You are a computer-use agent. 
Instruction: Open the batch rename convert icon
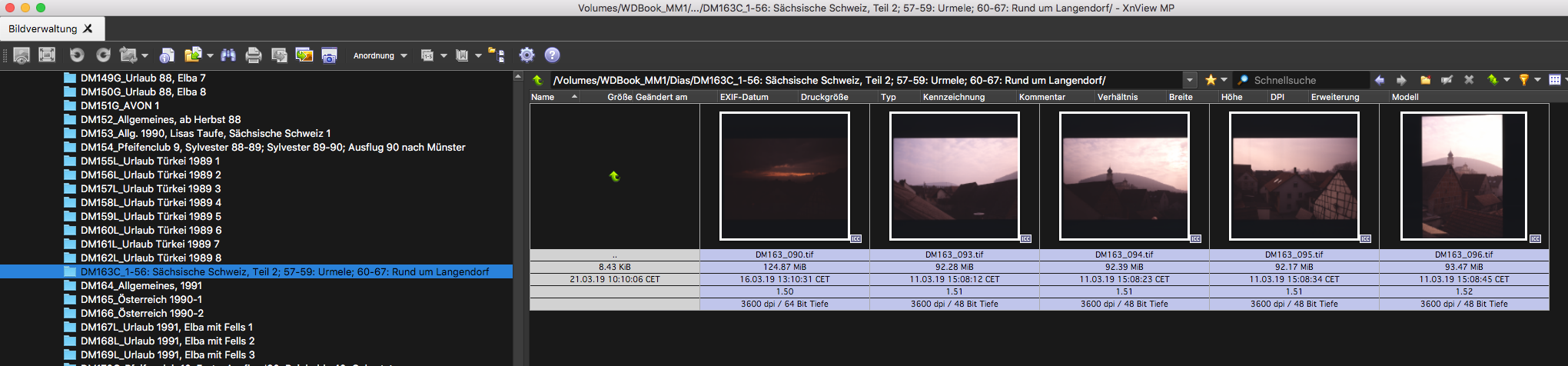tap(280, 55)
